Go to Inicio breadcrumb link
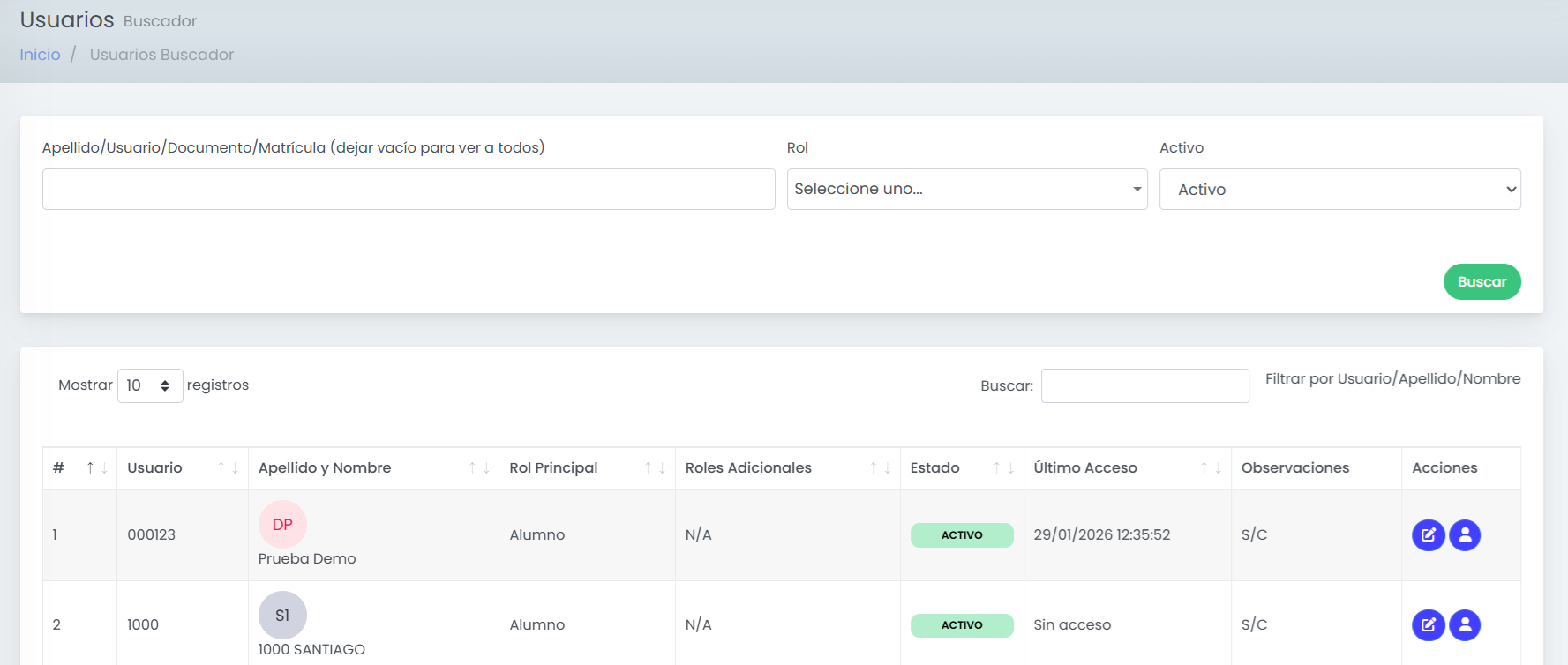The height and width of the screenshot is (665, 1568). (x=40, y=55)
